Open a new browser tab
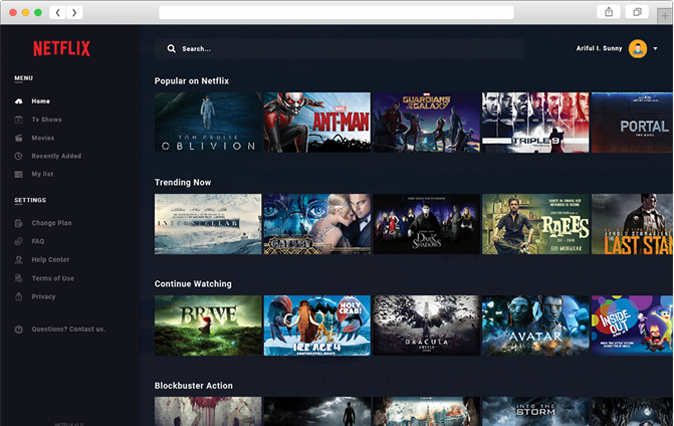This screenshot has width=674, height=426. point(665,16)
